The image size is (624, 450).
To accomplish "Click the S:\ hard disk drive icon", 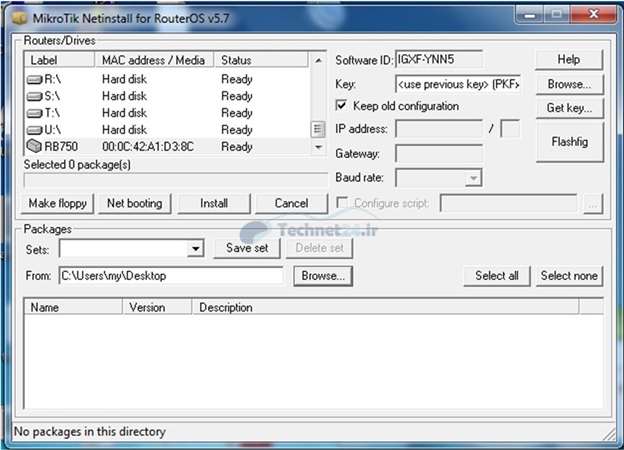I will [x=35, y=96].
